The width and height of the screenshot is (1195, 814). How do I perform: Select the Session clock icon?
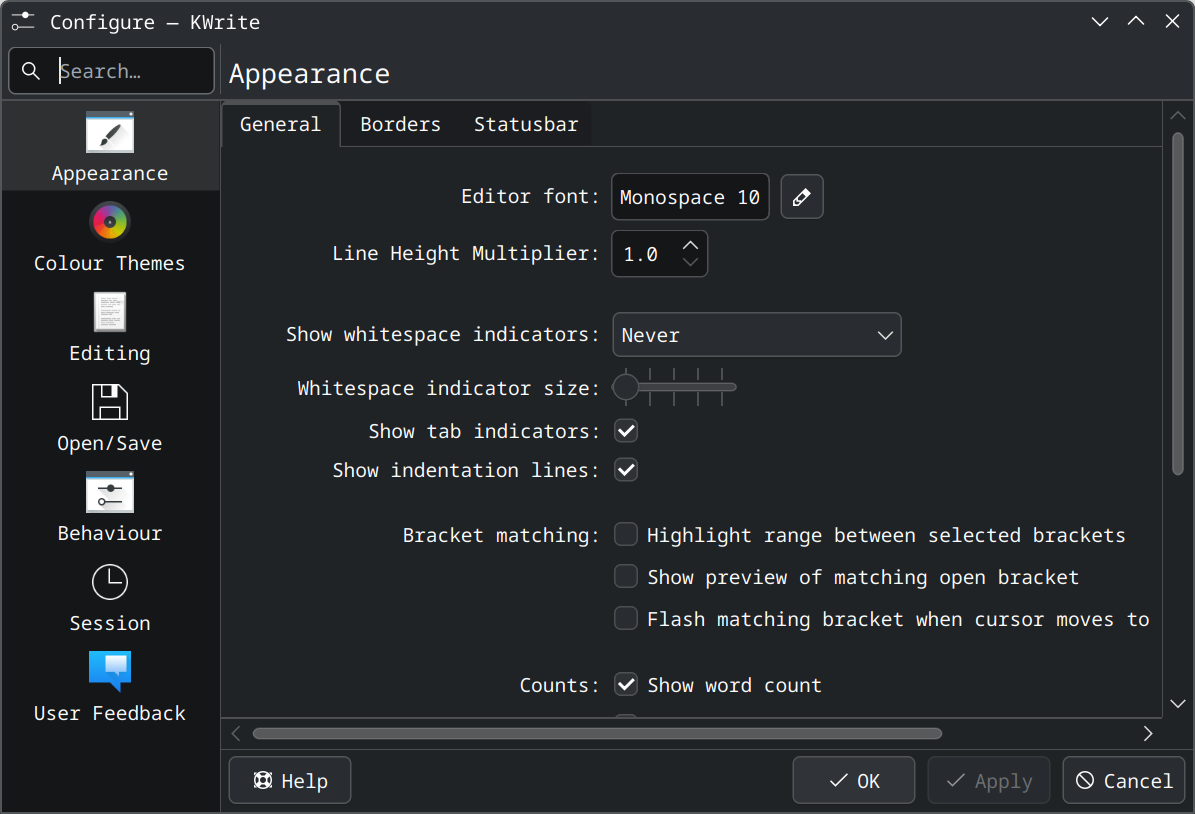110,583
